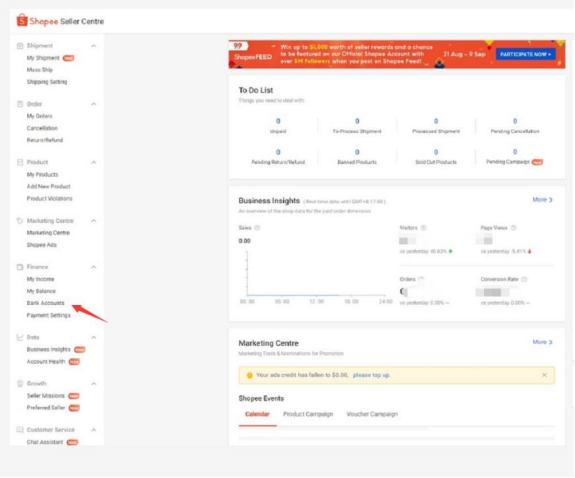575x478 pixels.
Task: Open Shopee Ads in sidebar
Action: pyautogui.click(x=42, y=245)
